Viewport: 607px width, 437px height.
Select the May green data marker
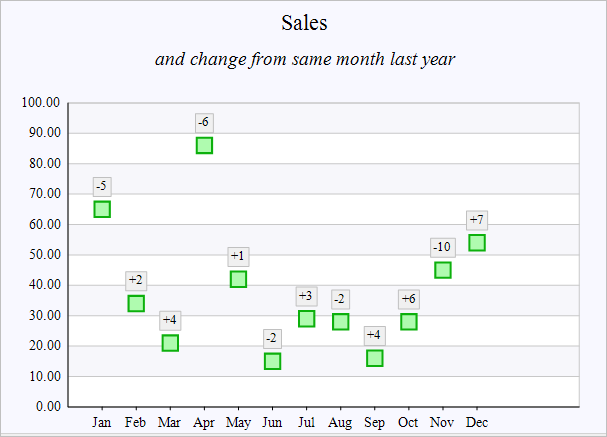tap(238, 279)
